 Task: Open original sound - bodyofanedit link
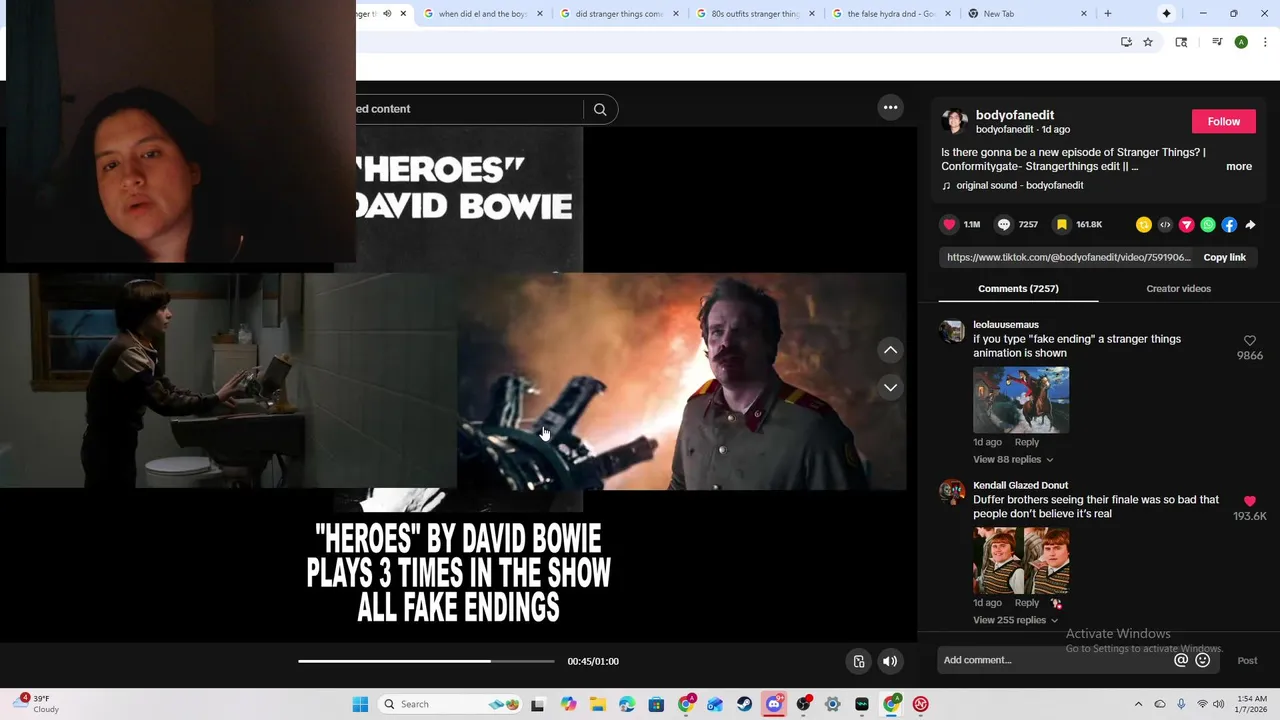click(1019, 185)
